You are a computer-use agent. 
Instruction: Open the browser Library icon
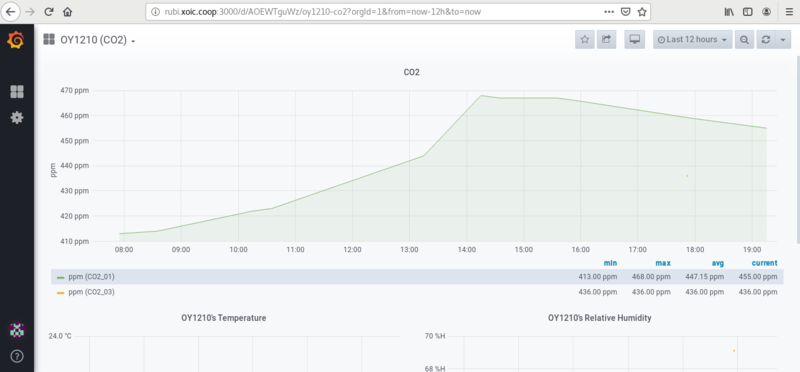coord(729,11)
